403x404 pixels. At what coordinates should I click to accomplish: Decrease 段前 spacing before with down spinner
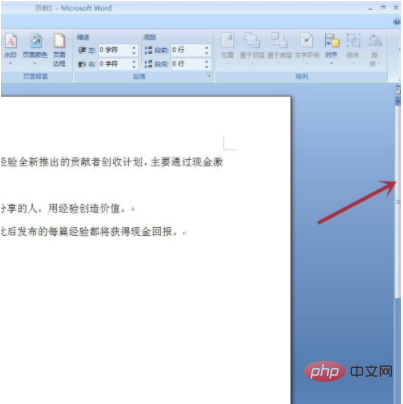coord(207,53)
